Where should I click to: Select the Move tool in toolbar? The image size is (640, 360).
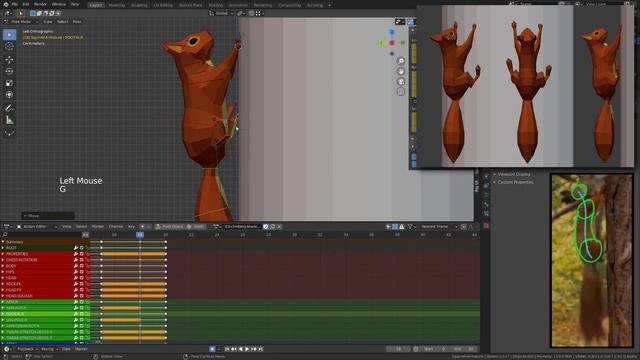(9, 60)
